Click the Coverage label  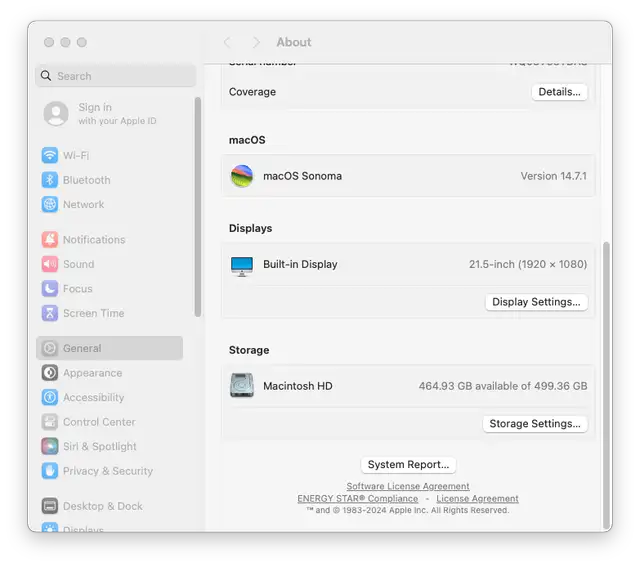click(x=252, y=92)
